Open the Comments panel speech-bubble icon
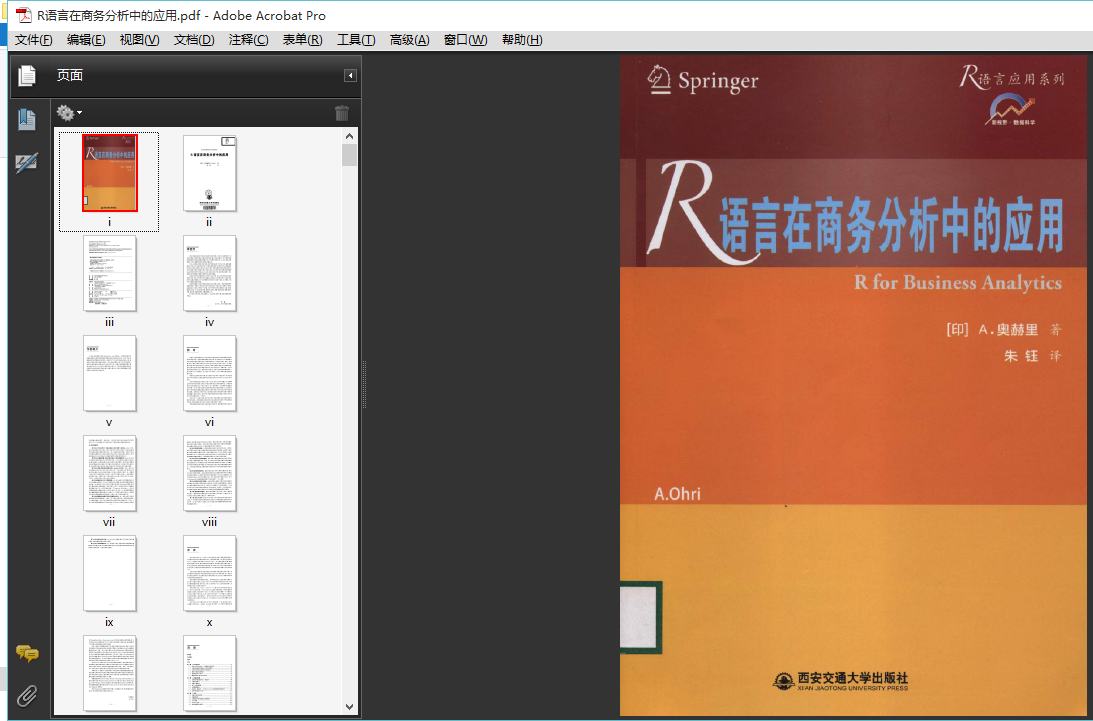 (27, 653)
